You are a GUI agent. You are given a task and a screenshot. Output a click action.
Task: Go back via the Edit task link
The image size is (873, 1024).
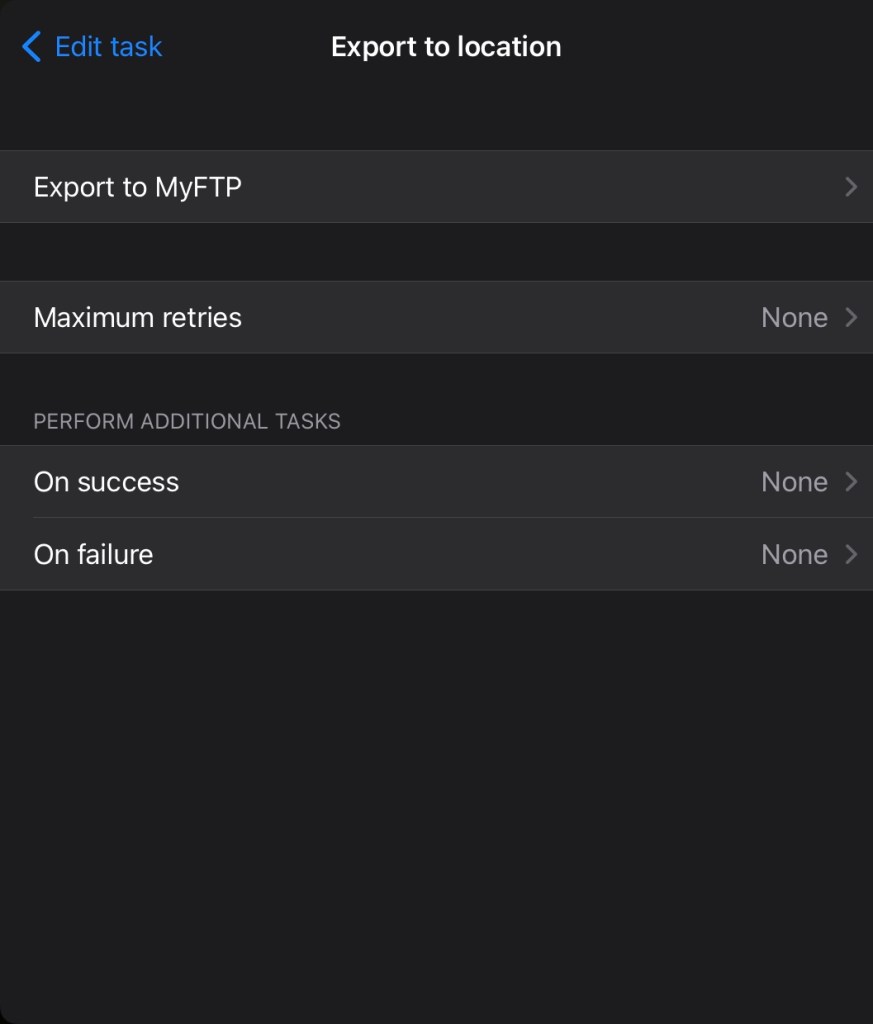point(108,46)
